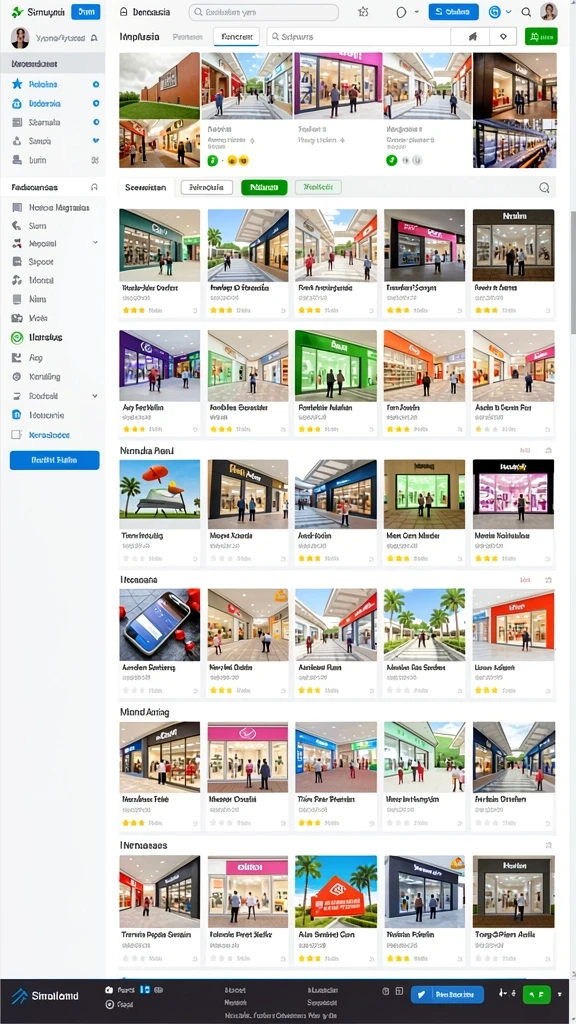
Task: Select the phone icon item in the sidebar
Action: 29,225
